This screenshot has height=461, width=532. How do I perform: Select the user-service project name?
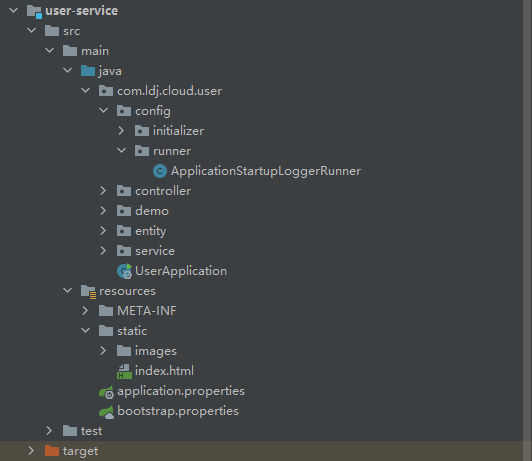point(82,11)
